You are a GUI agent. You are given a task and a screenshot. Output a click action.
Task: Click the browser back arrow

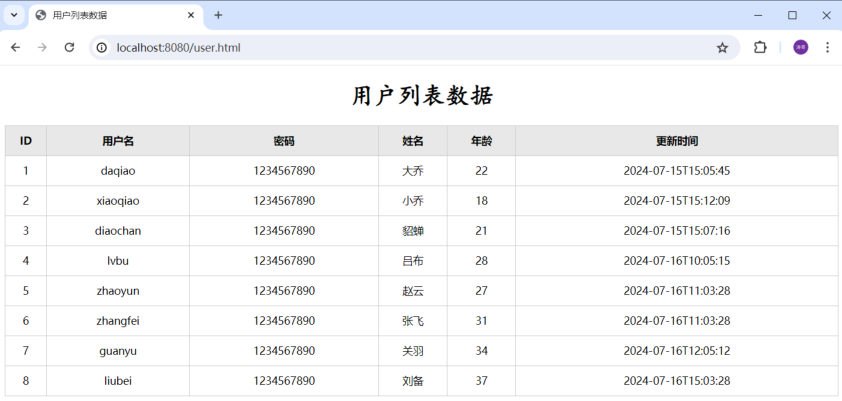coord(16,48)
